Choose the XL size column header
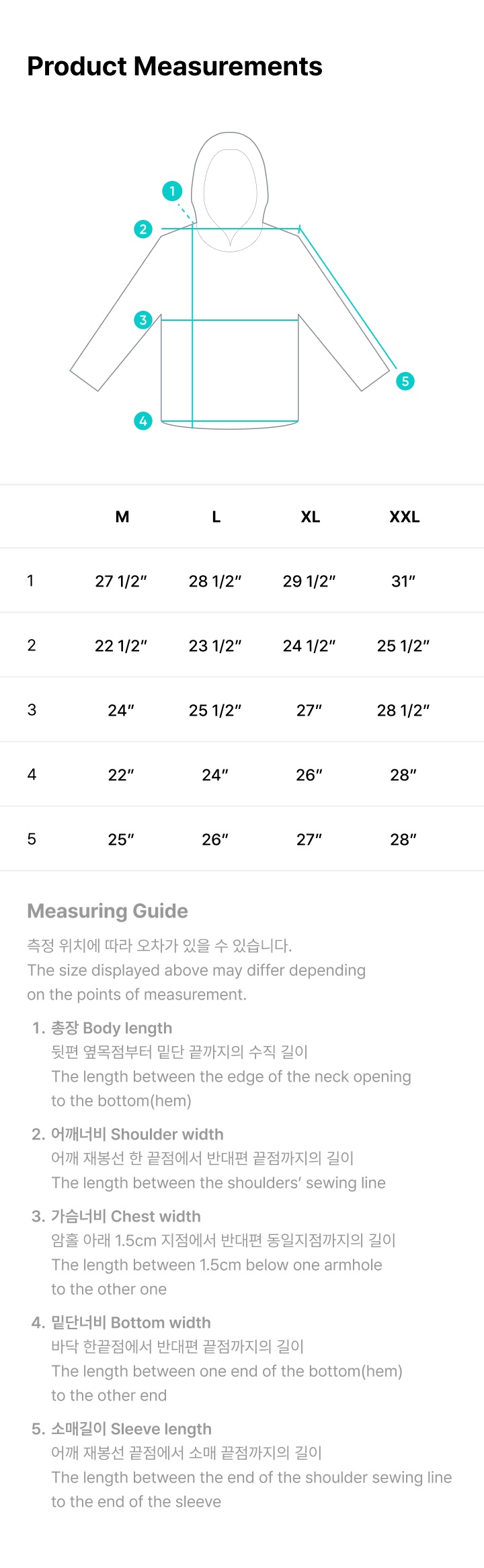 [x=310, y=517]
